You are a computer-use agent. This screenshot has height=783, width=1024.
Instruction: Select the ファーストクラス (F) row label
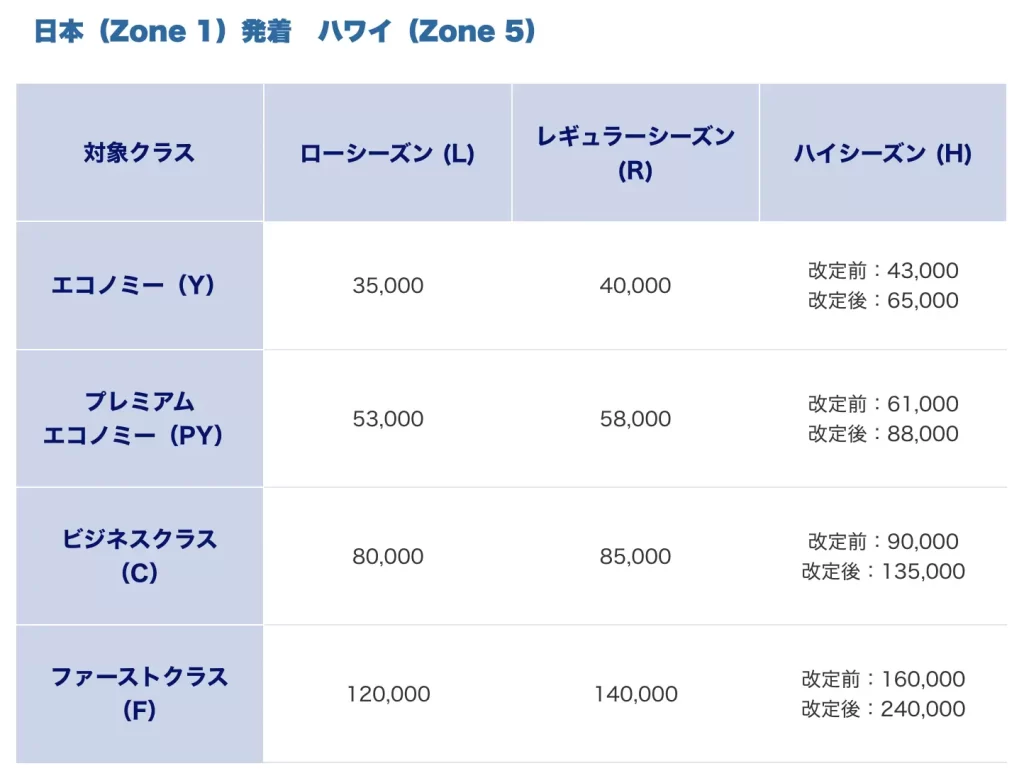139,694
